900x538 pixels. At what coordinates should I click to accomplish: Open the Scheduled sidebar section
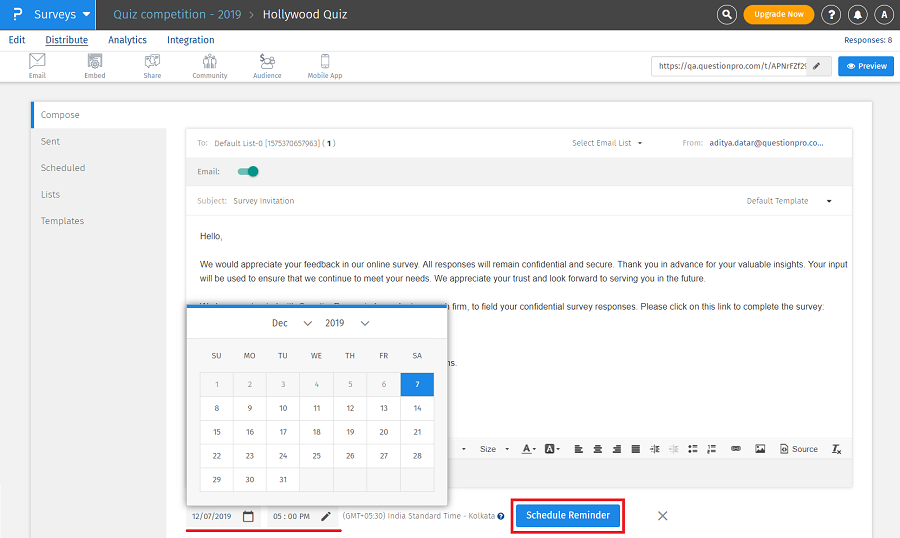pos(63,168)
